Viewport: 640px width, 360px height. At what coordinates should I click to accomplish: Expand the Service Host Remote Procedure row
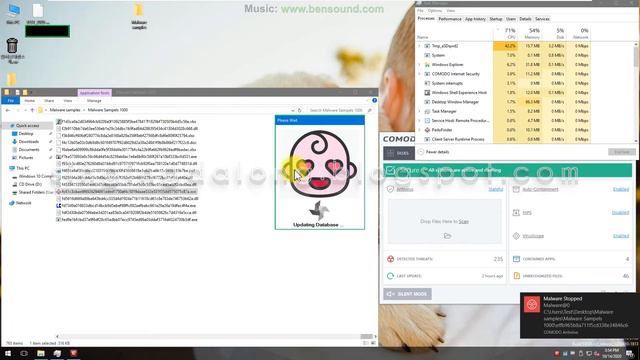pos(419,120)
